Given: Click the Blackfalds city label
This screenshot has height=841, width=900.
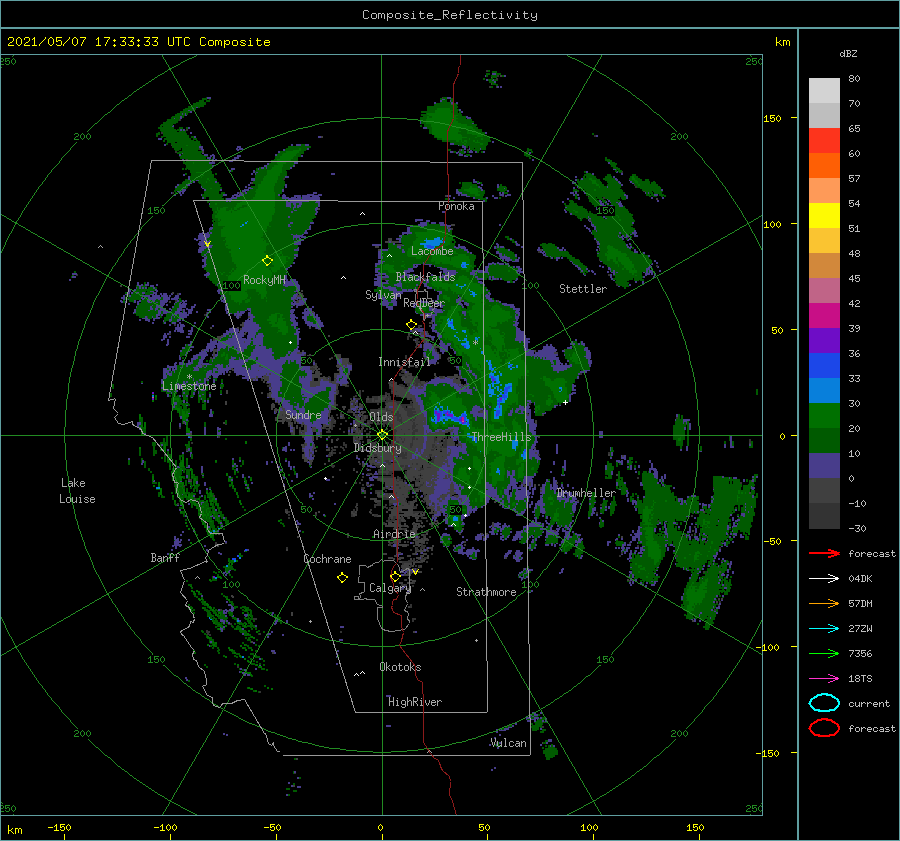Looking at the screenshot, I should (x=425, y=277).
